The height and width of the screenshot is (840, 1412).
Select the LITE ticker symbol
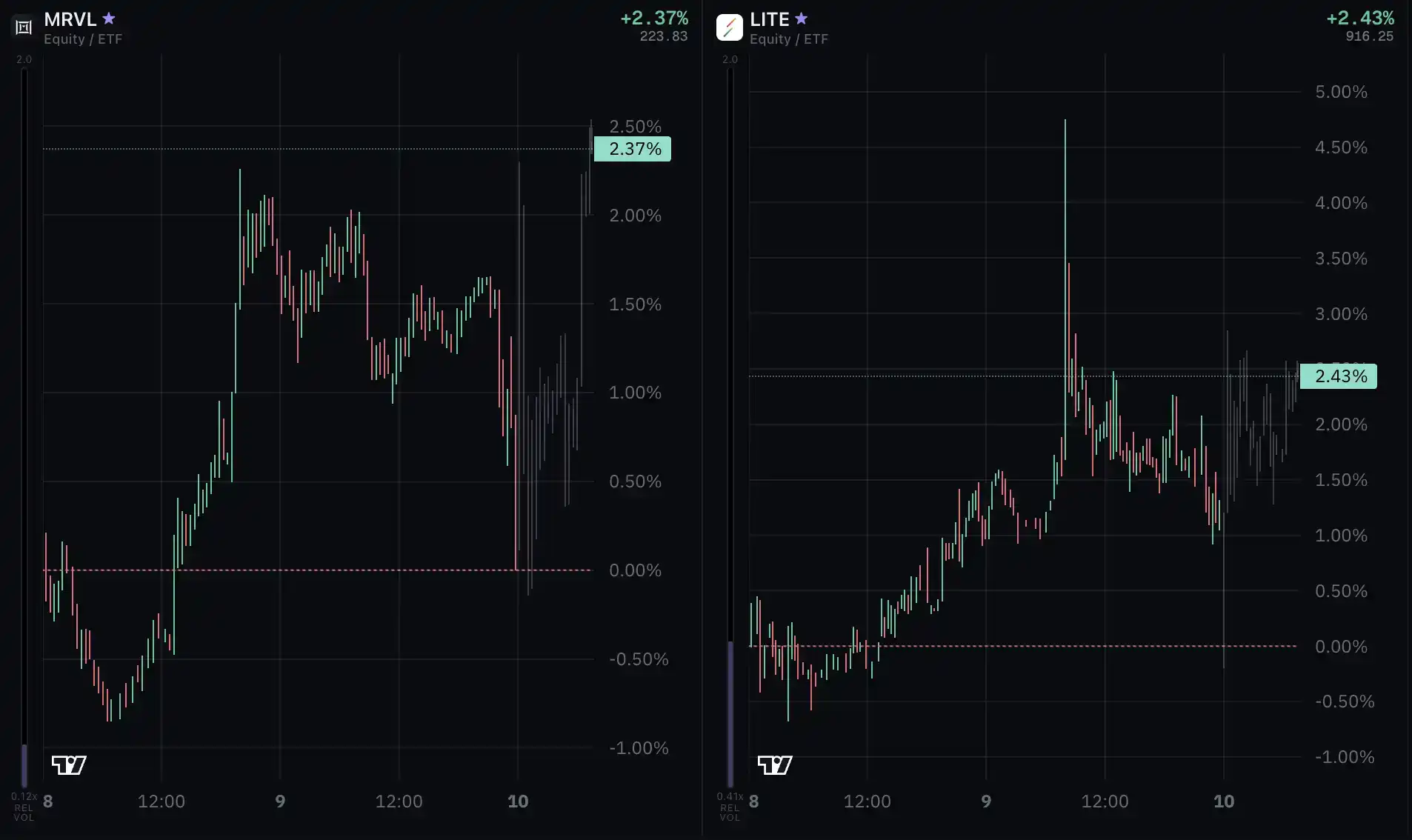(x=770, y=19)
